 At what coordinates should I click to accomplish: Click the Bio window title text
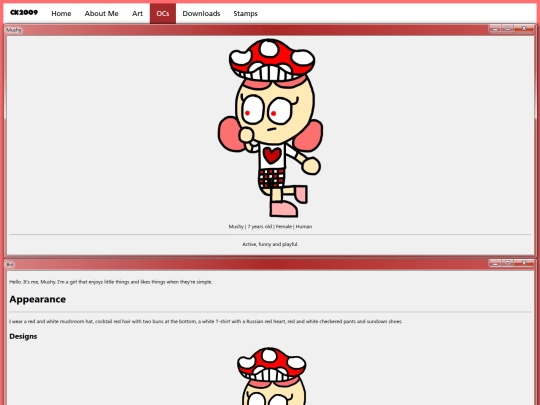pyautogui.click(x=10, y=264)
